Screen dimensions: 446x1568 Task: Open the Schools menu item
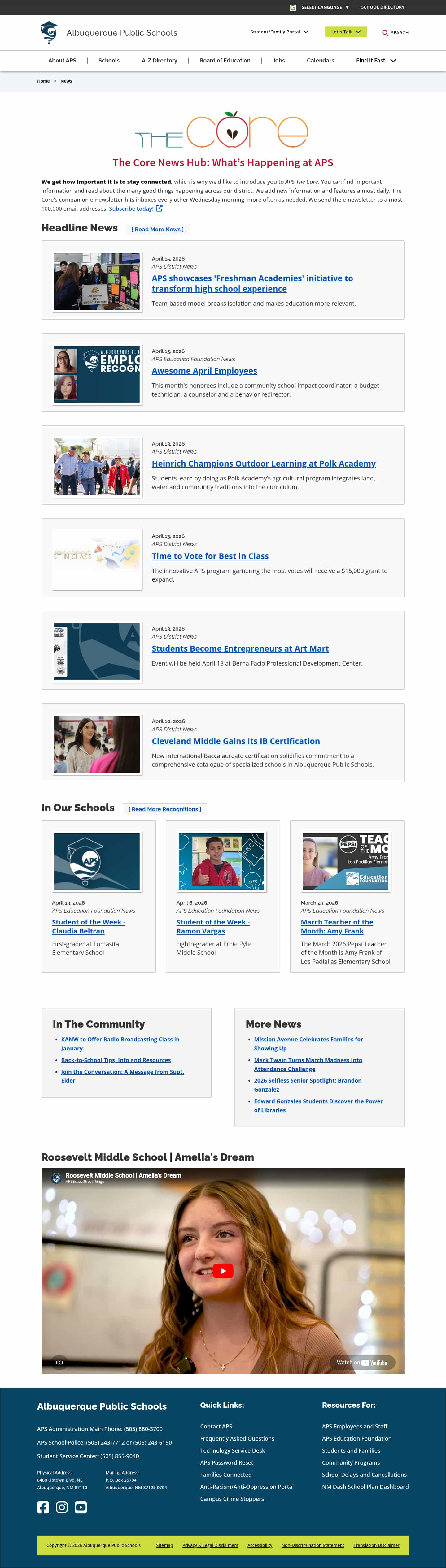pyautogui.click(x=109, y=61)
